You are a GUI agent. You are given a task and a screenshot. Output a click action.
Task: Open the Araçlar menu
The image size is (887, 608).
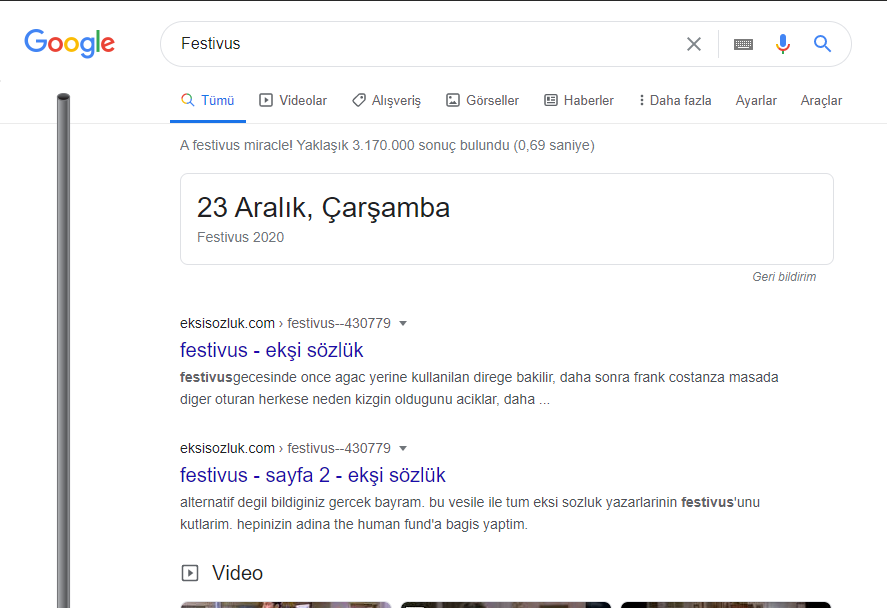821,100
